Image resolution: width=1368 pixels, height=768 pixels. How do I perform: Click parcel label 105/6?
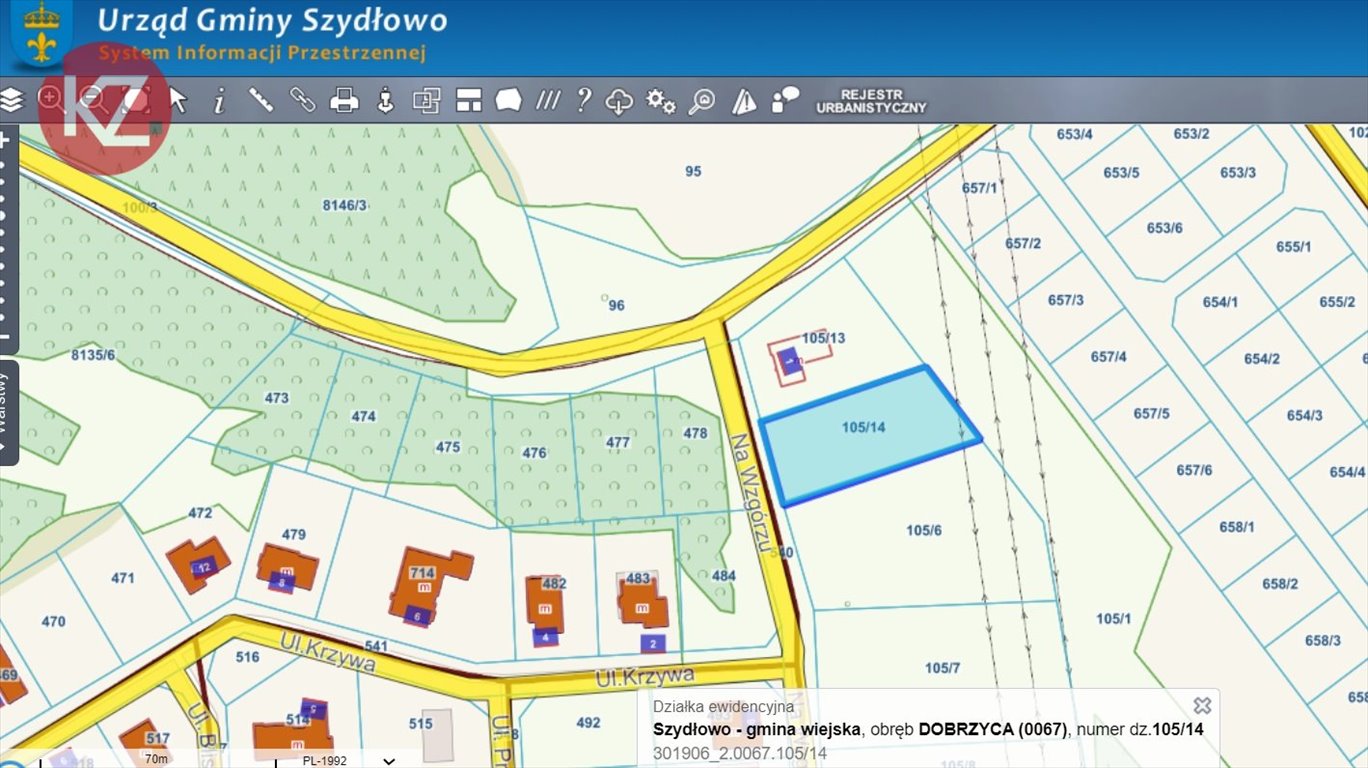click(x=924, y=530)
